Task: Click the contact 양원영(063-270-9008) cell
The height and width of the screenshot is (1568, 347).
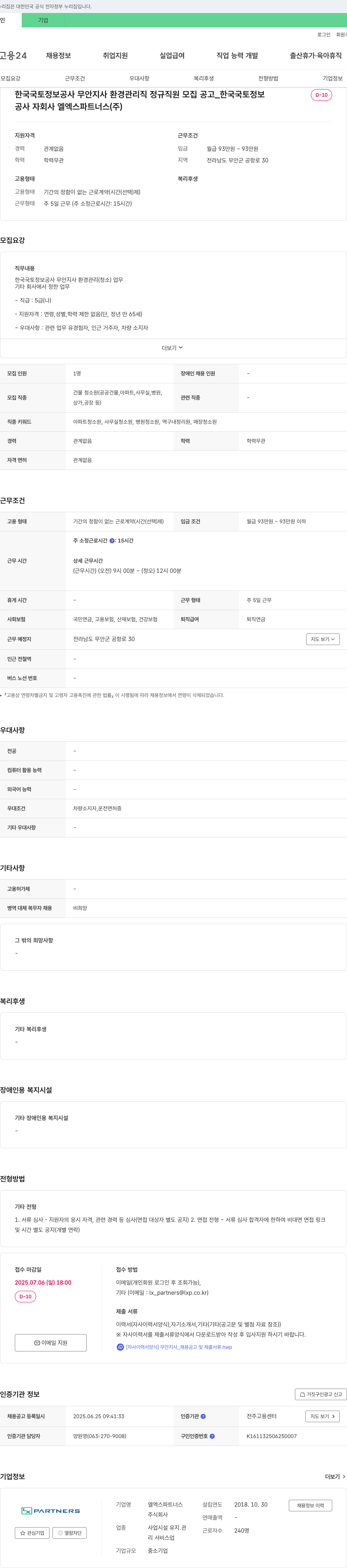Action: [99, 1436]
